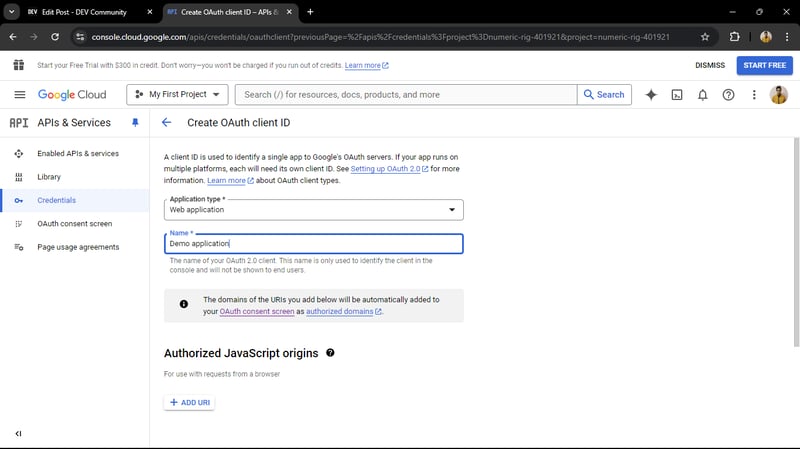Open the help question mark menu
The height and width of the screenshot is (449, 800).
pos(728,95)
